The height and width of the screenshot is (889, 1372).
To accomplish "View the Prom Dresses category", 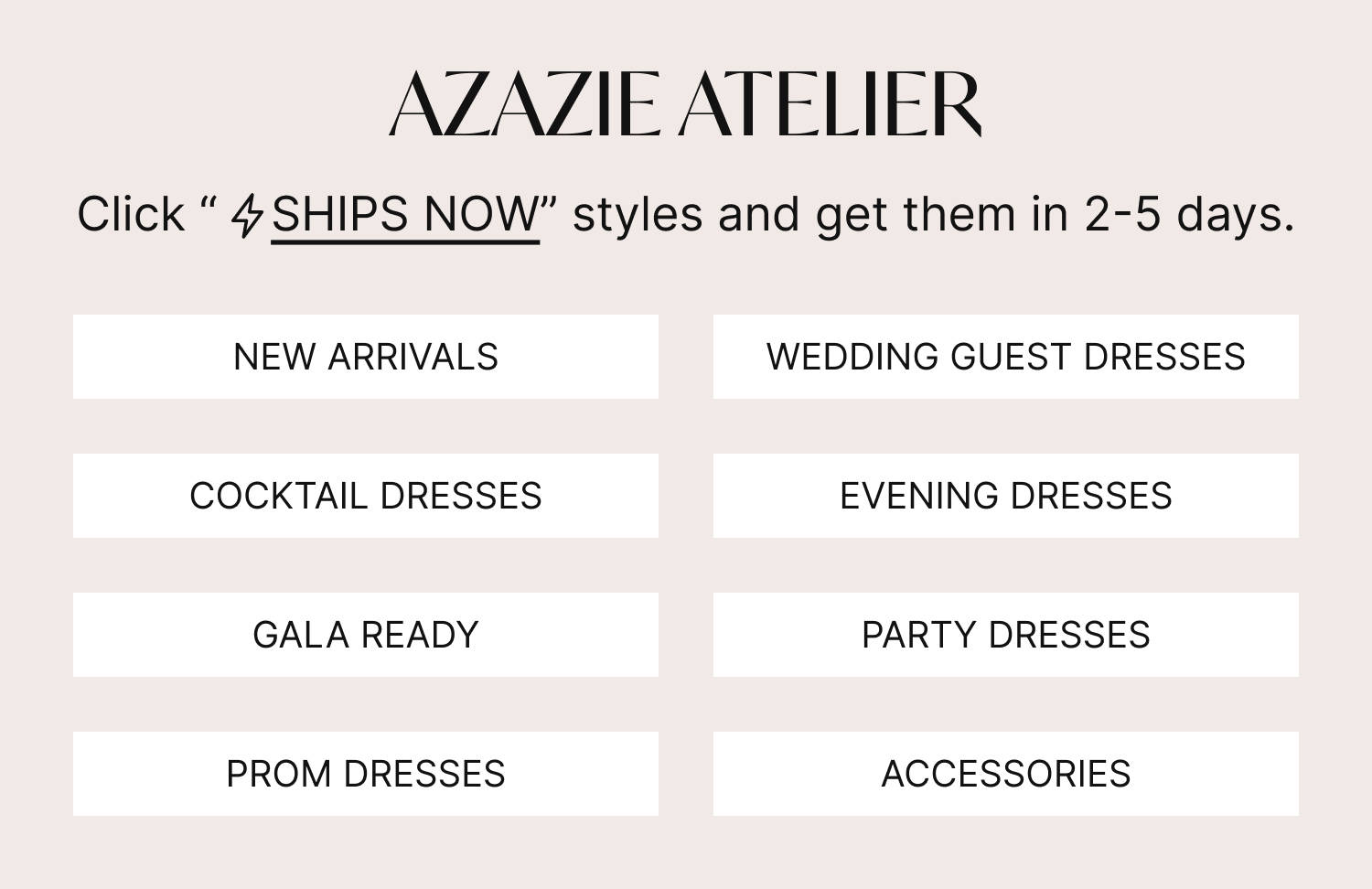I will point(366,774).
